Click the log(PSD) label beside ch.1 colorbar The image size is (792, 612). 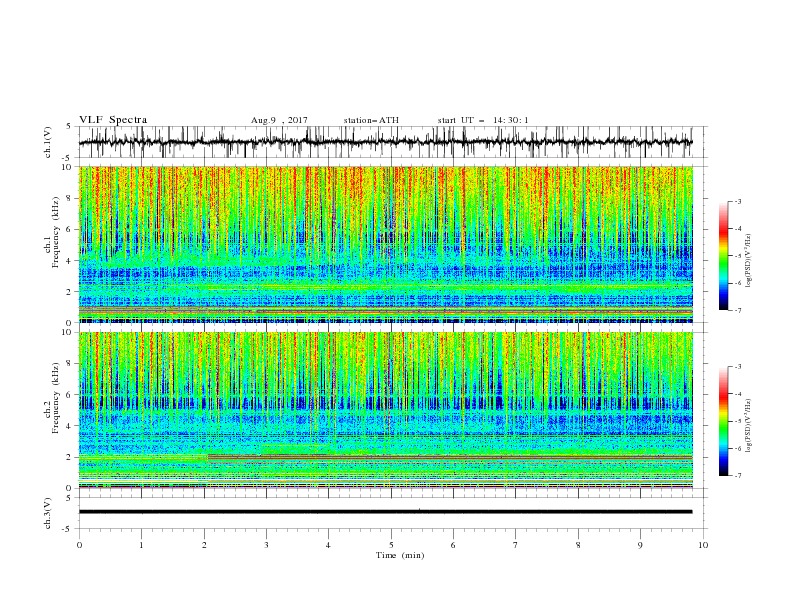click(749, 260)
